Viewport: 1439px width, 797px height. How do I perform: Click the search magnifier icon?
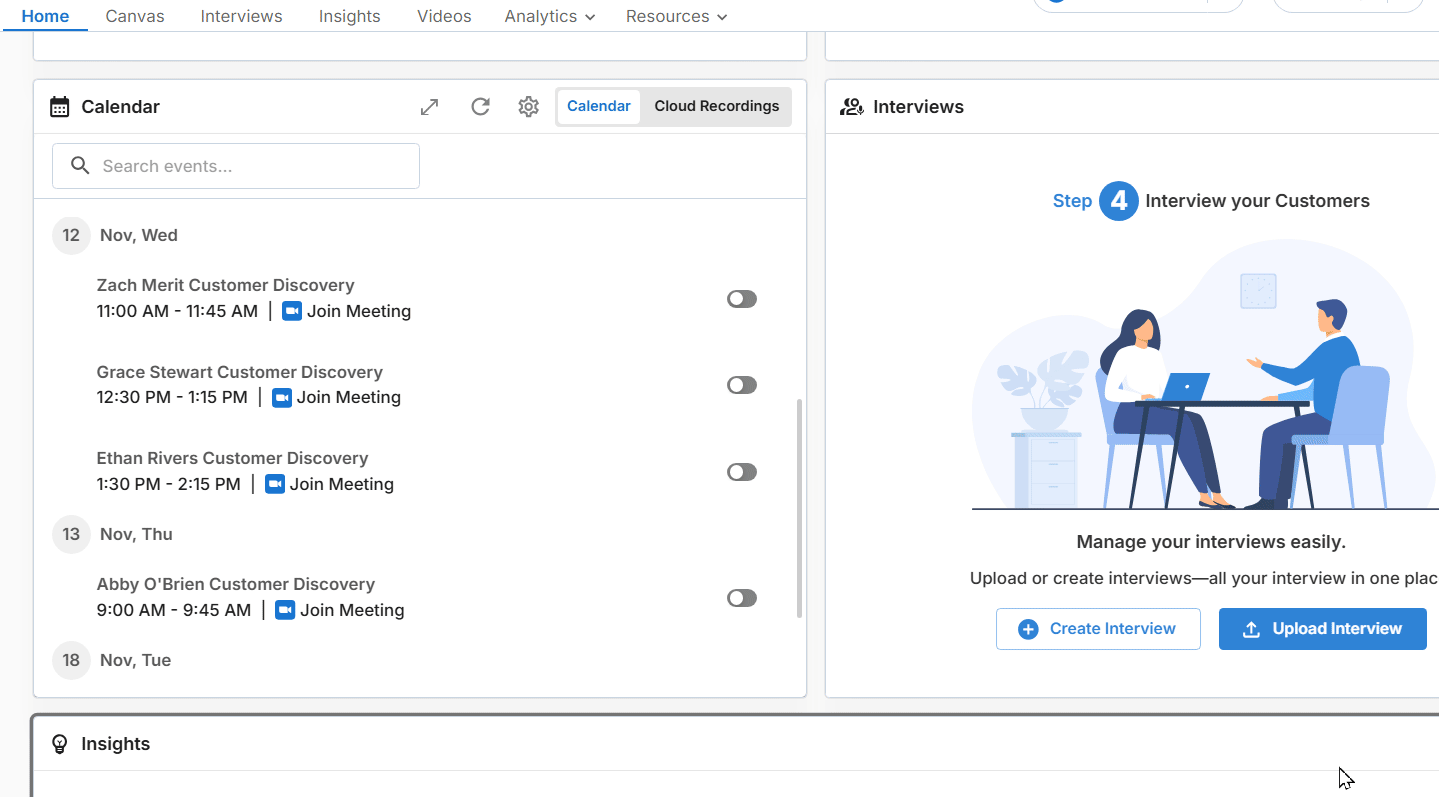[x=81, y=166]
